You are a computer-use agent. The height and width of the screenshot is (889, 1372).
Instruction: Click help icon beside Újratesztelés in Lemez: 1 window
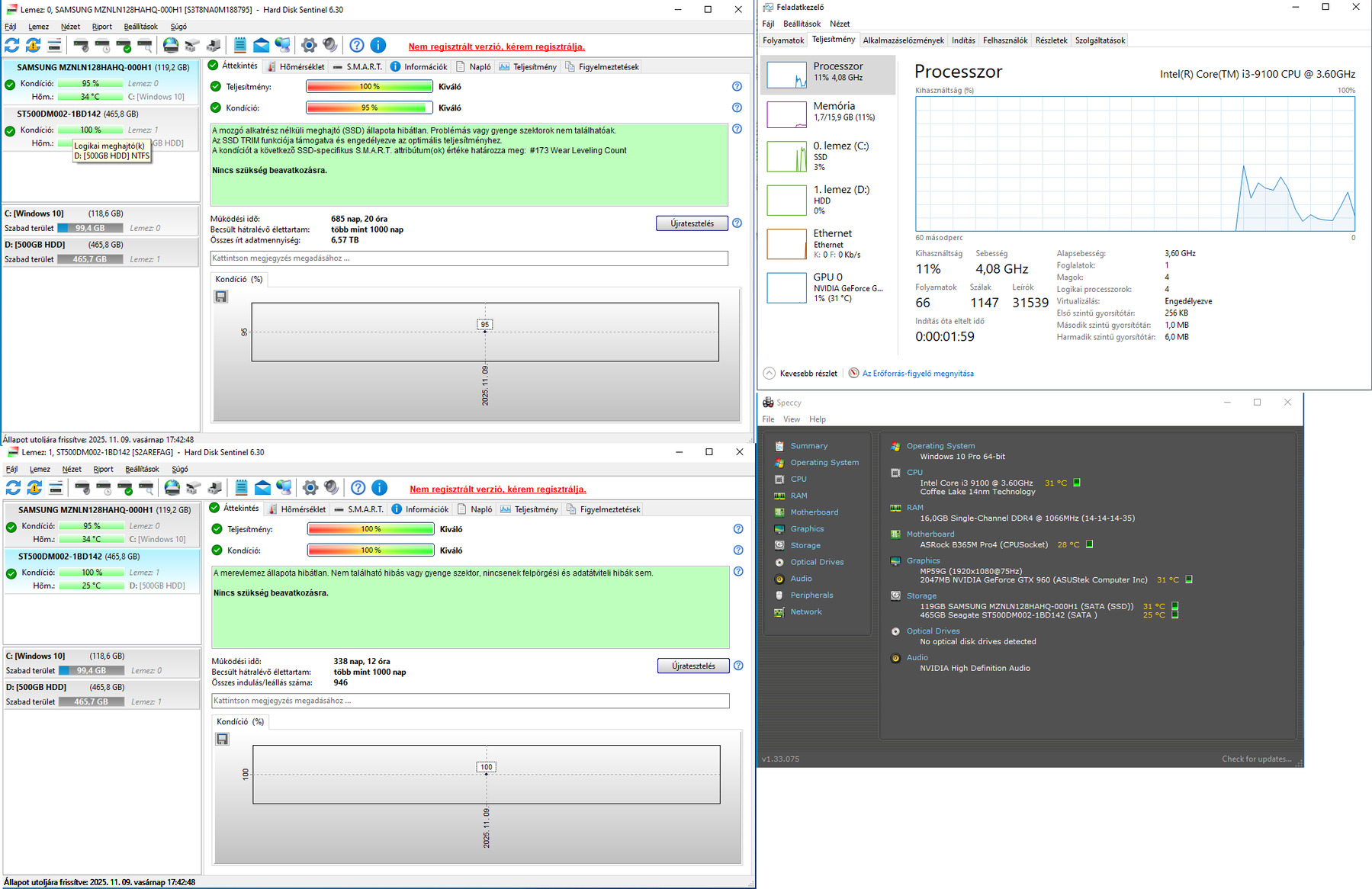[738, 666]
